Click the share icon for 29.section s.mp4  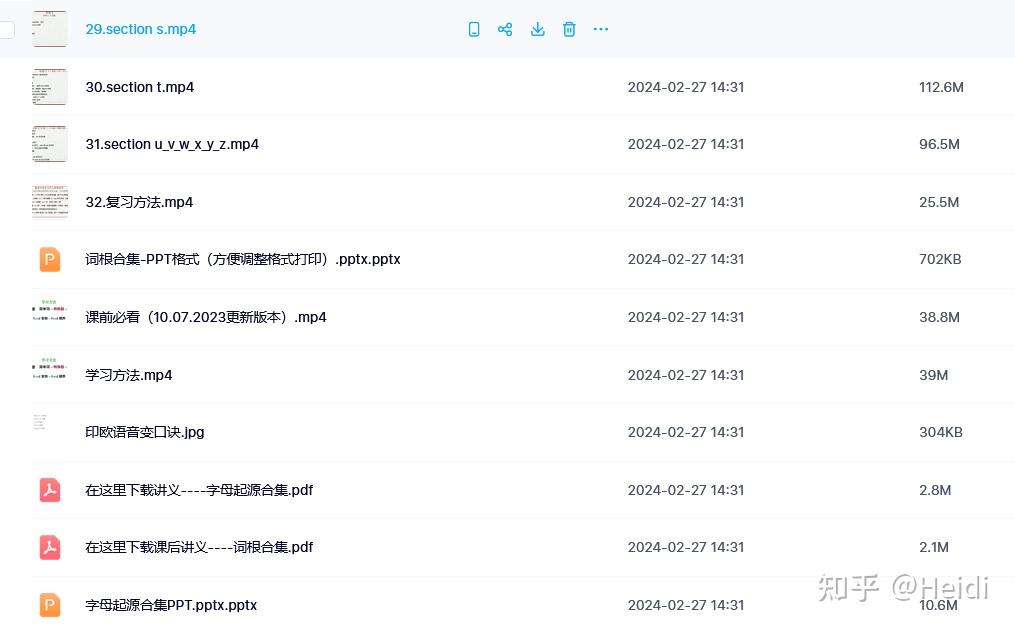point(505,29)
